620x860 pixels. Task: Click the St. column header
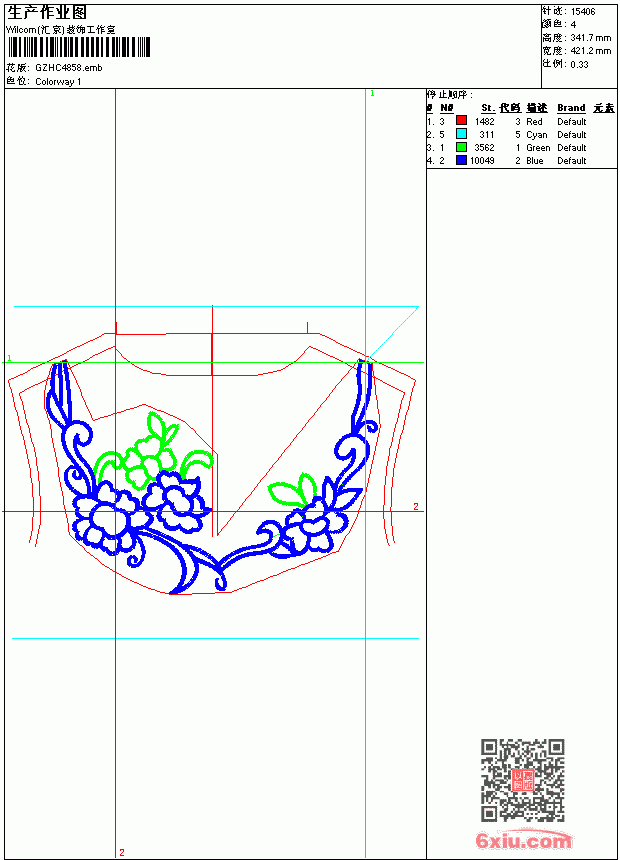coord(488,108)
